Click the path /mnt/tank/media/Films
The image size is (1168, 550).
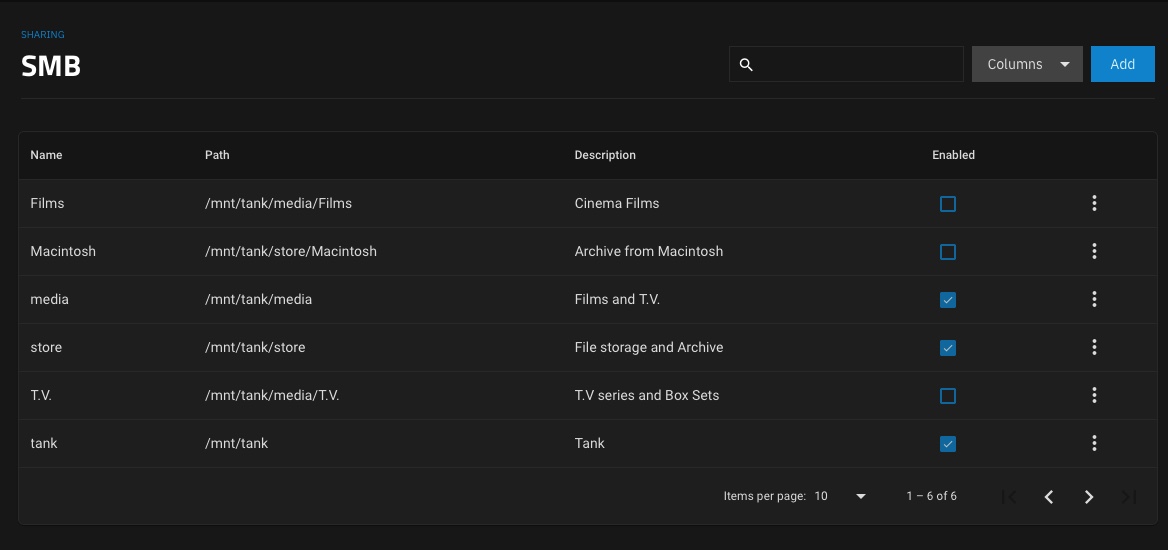279,203
